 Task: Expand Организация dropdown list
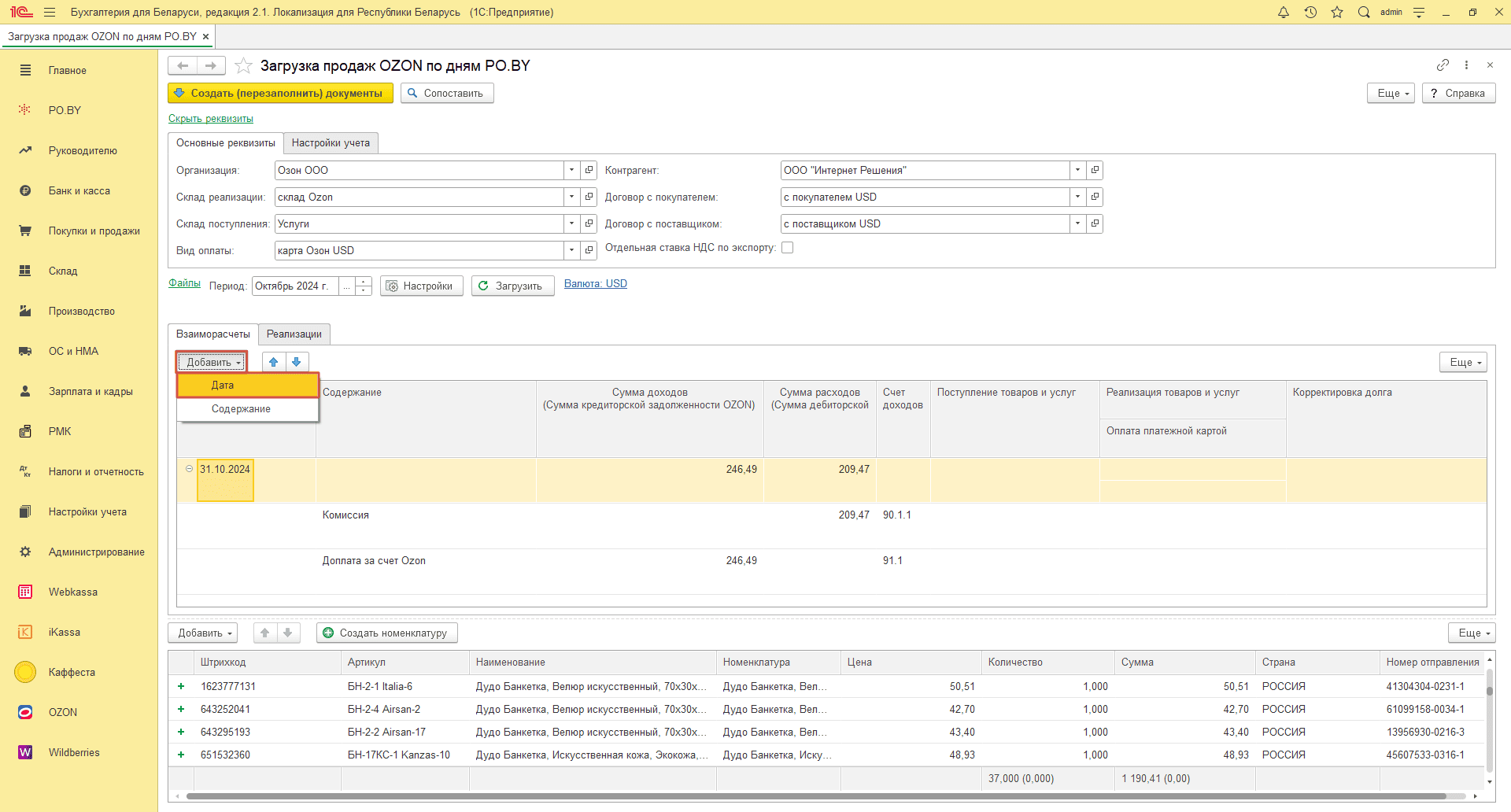click(x=572, y=170)
